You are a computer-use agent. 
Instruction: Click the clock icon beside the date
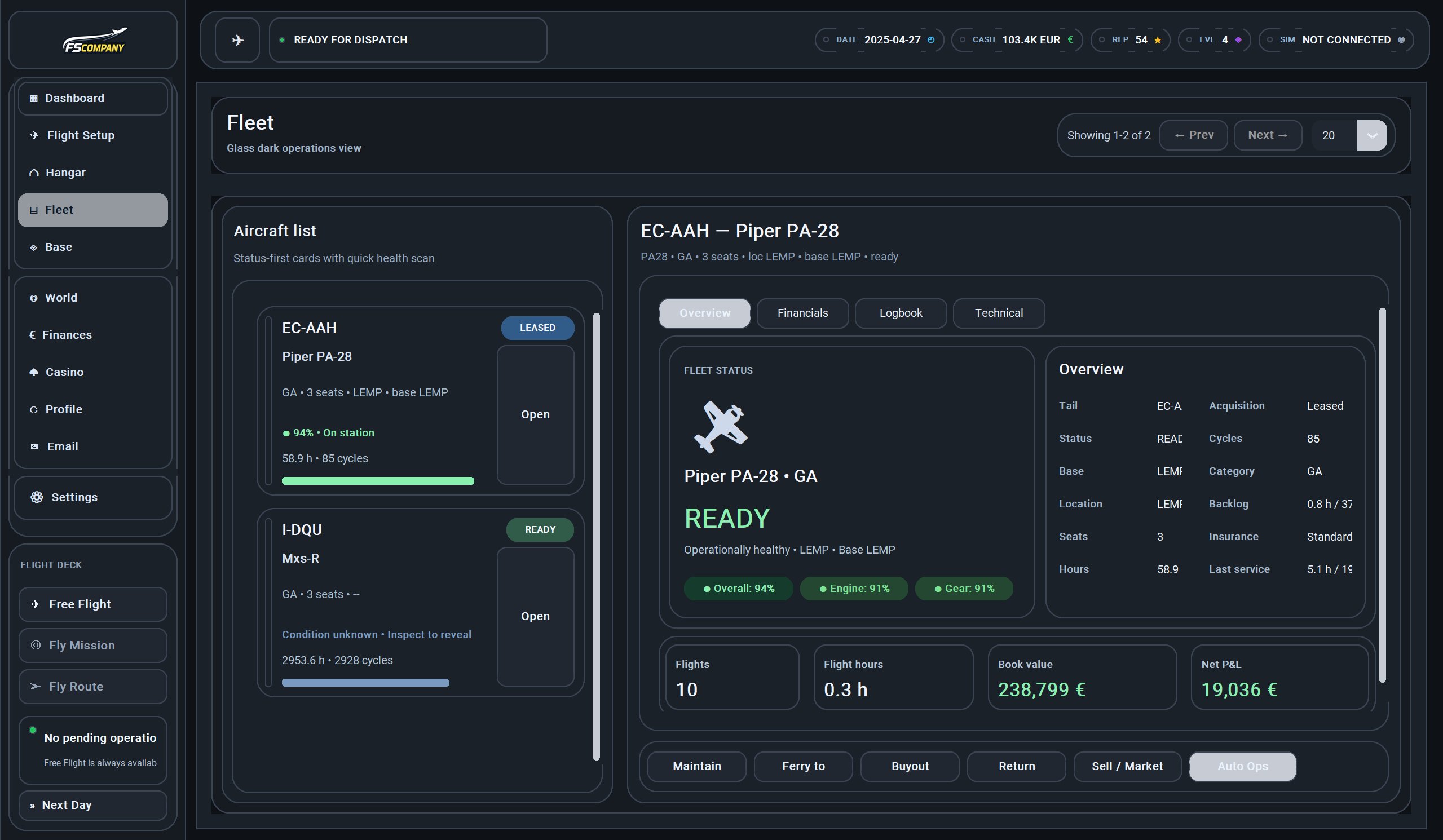click(930, 40)
